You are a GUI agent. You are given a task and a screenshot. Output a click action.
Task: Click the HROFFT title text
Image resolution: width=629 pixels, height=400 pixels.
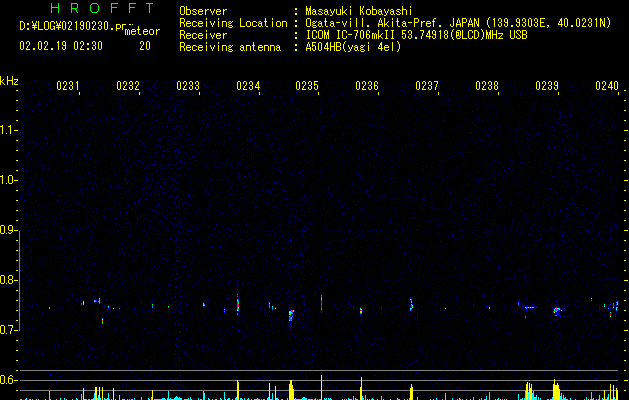pyautogui.click(x=103, y=8)
